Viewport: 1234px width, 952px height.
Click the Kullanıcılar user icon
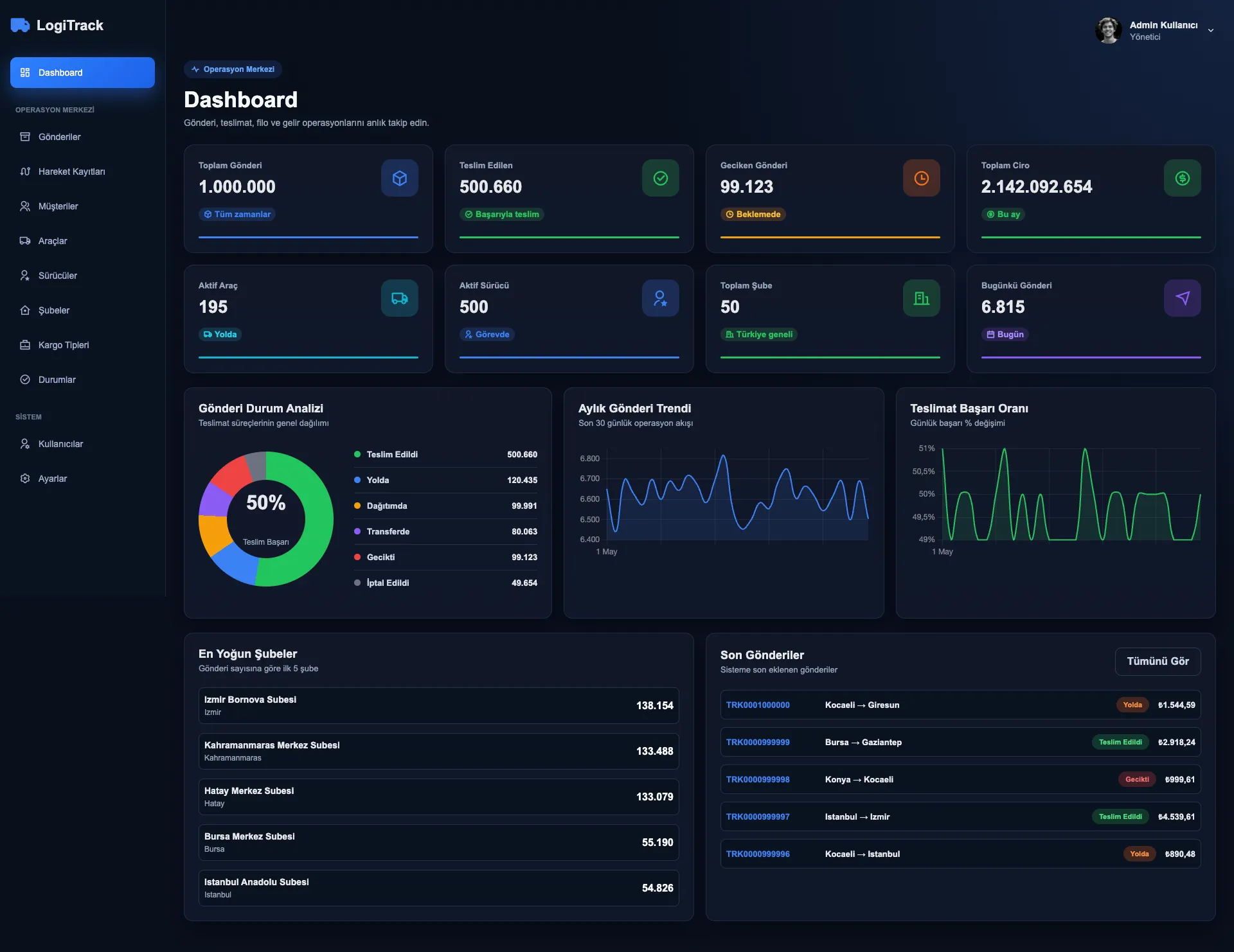point(25,444)
